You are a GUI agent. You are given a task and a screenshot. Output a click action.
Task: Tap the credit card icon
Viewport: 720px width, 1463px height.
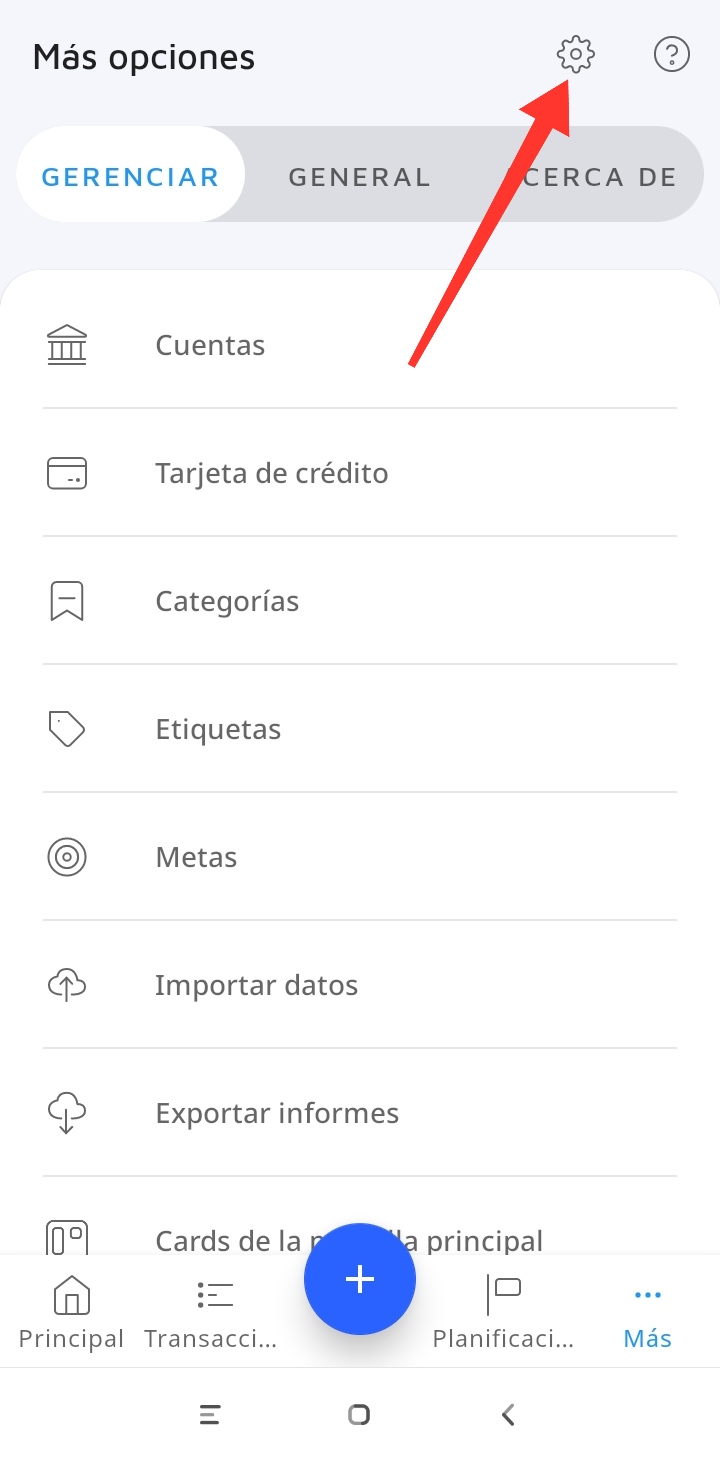pos(67,473)
